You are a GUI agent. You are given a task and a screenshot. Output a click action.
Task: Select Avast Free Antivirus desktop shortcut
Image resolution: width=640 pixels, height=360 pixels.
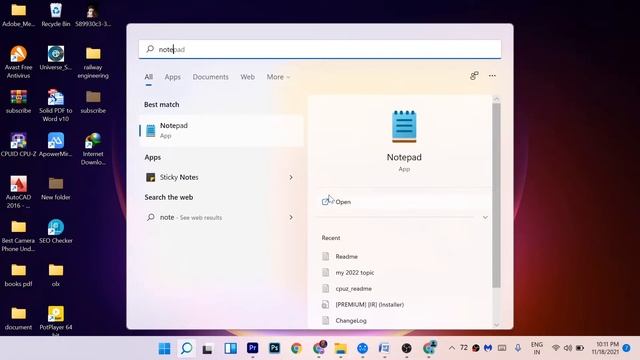pos(18,62)
